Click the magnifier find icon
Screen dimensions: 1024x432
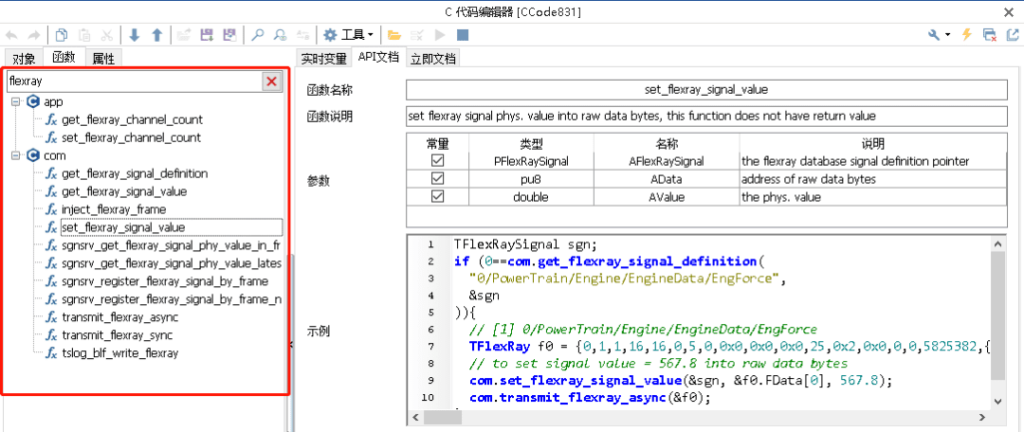pos(257,35)
